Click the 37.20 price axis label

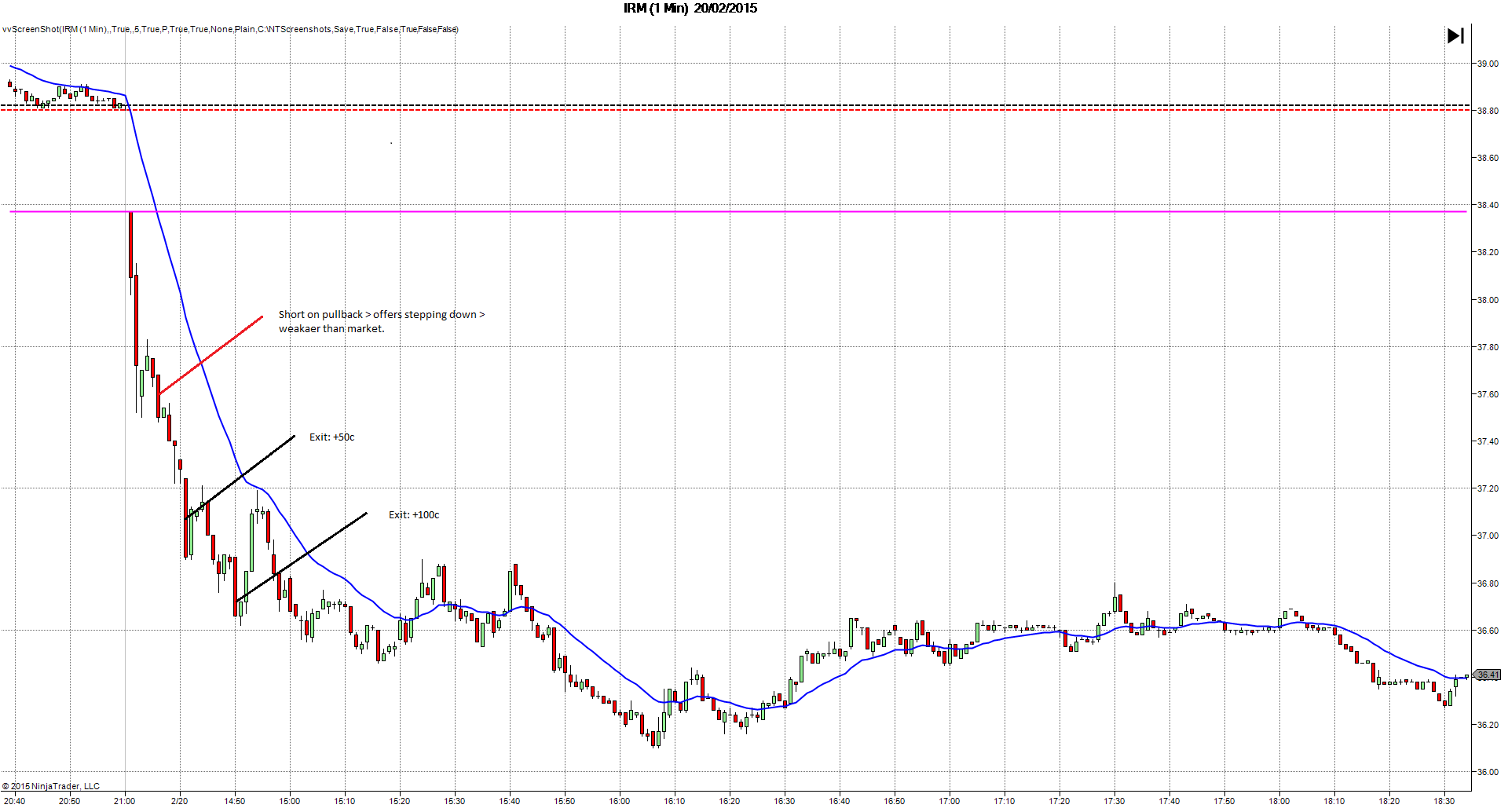(x=1488, y=488)
